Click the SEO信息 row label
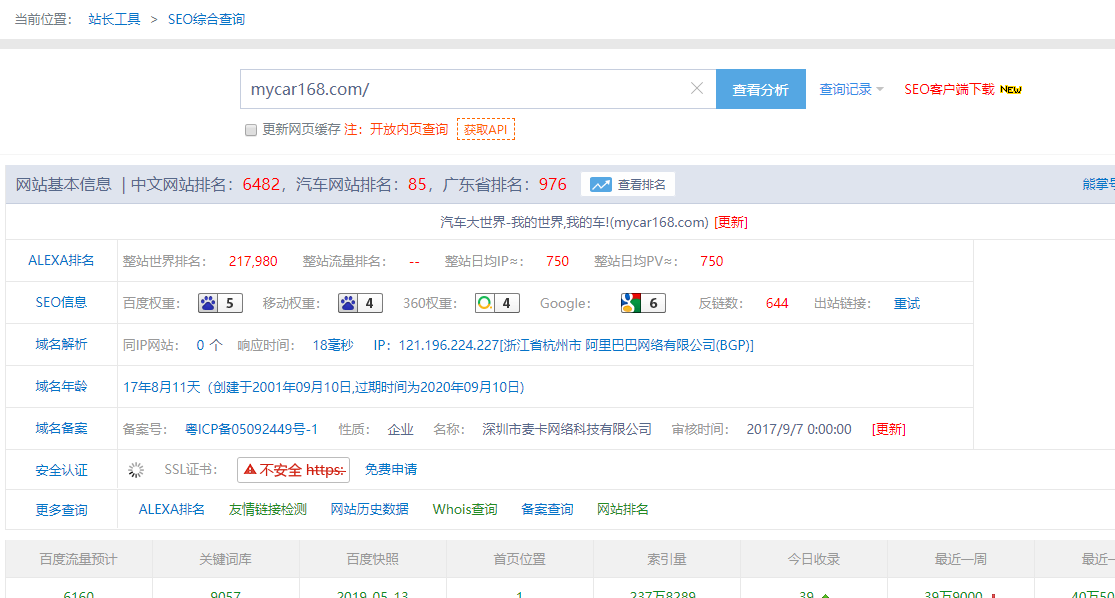The image size is (1115, 598). 61,302
